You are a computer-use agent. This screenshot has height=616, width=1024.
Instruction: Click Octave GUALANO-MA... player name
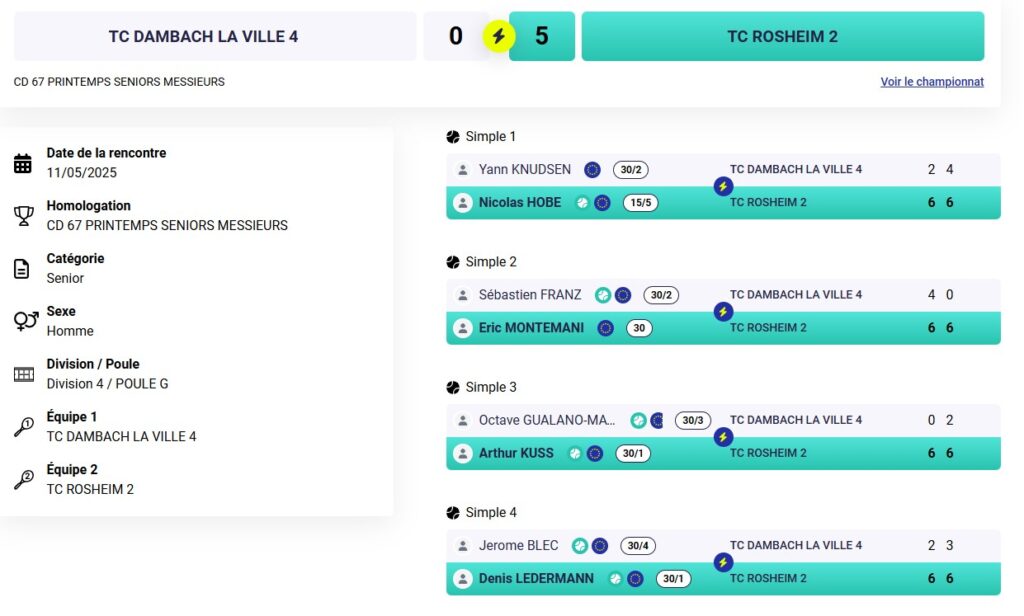click(x=547, y=420)
